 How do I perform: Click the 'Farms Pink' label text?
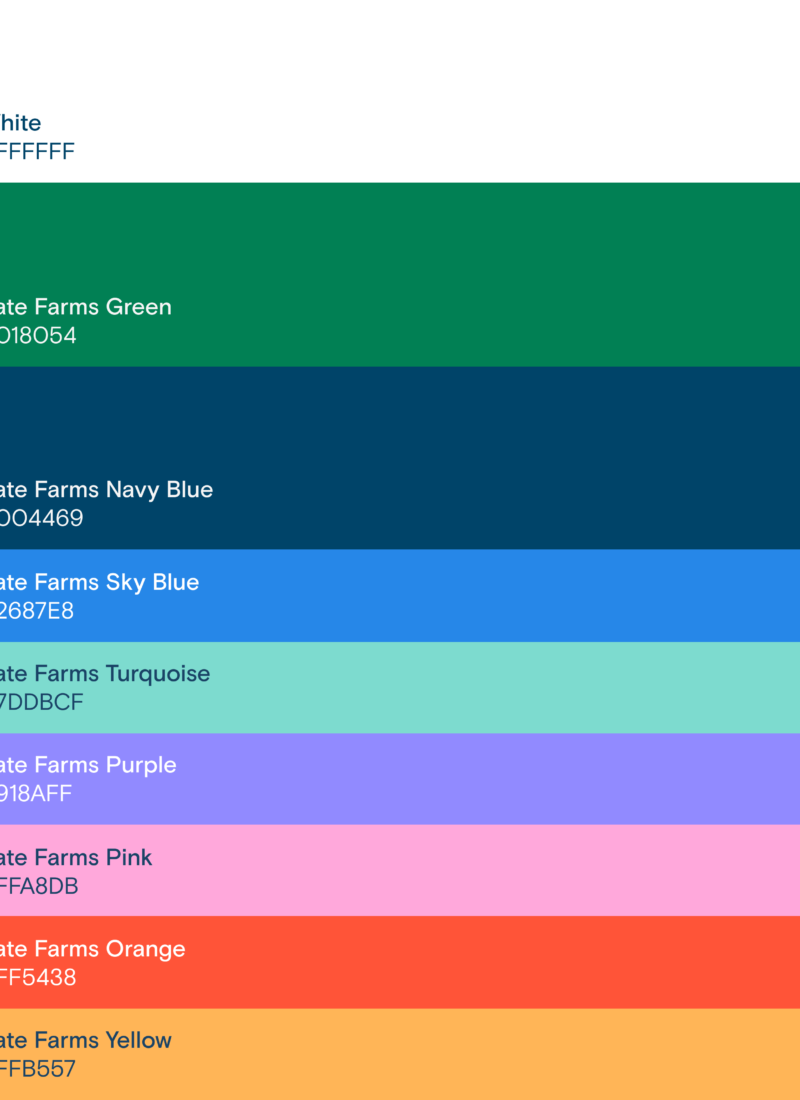tap(93, 857)
